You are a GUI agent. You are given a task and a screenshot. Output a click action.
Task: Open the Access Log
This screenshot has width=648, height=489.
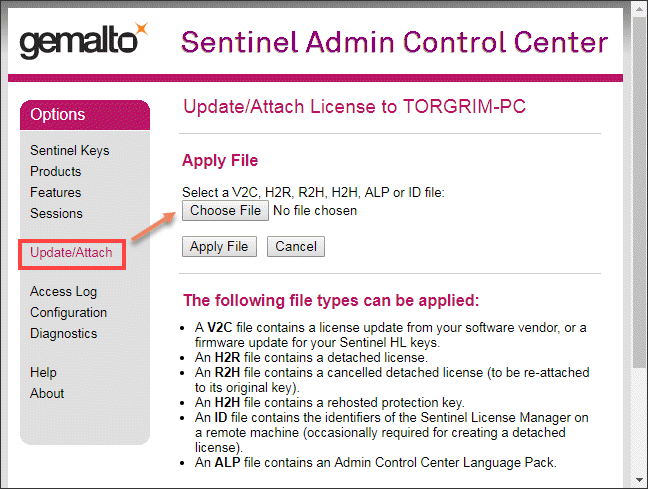[63, 291]
